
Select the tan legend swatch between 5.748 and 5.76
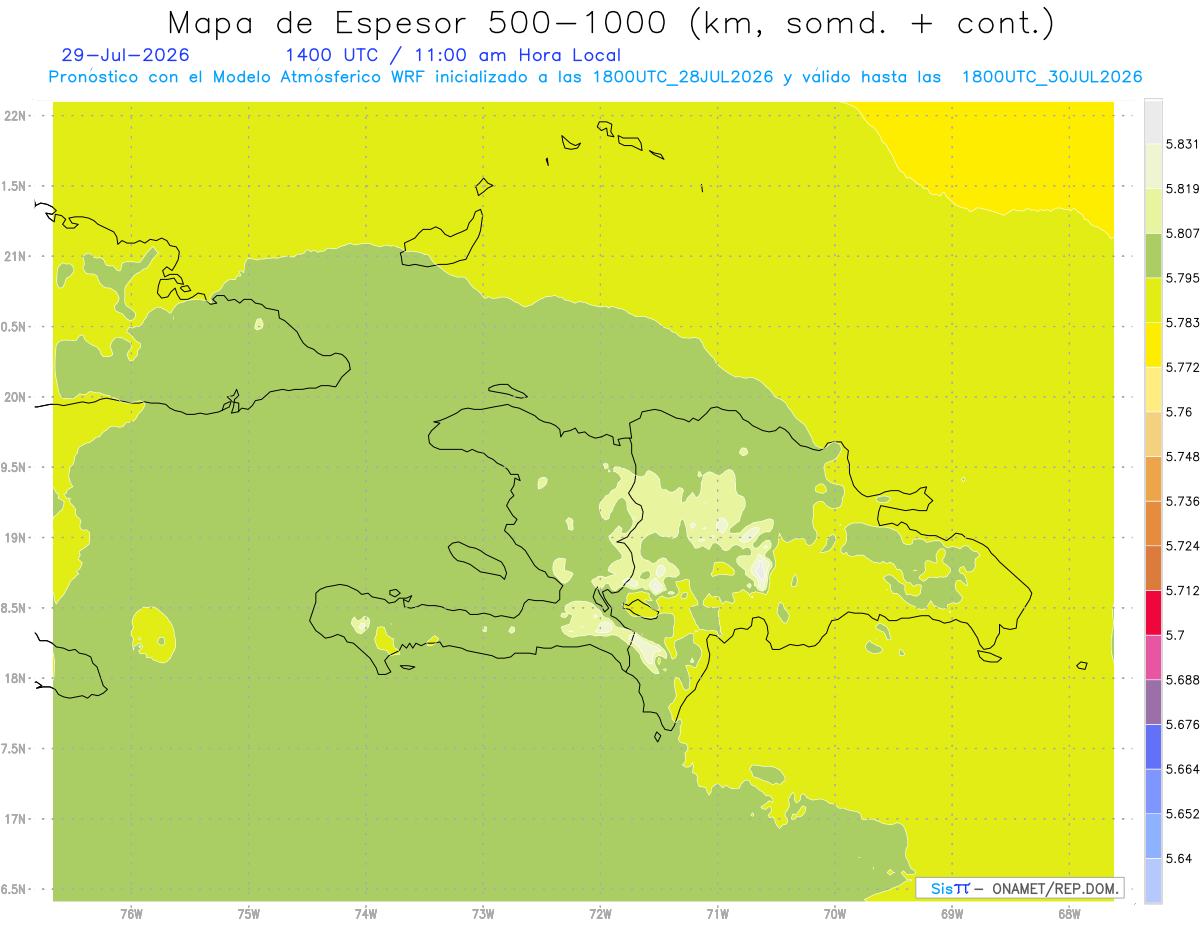pos(1153,434)
